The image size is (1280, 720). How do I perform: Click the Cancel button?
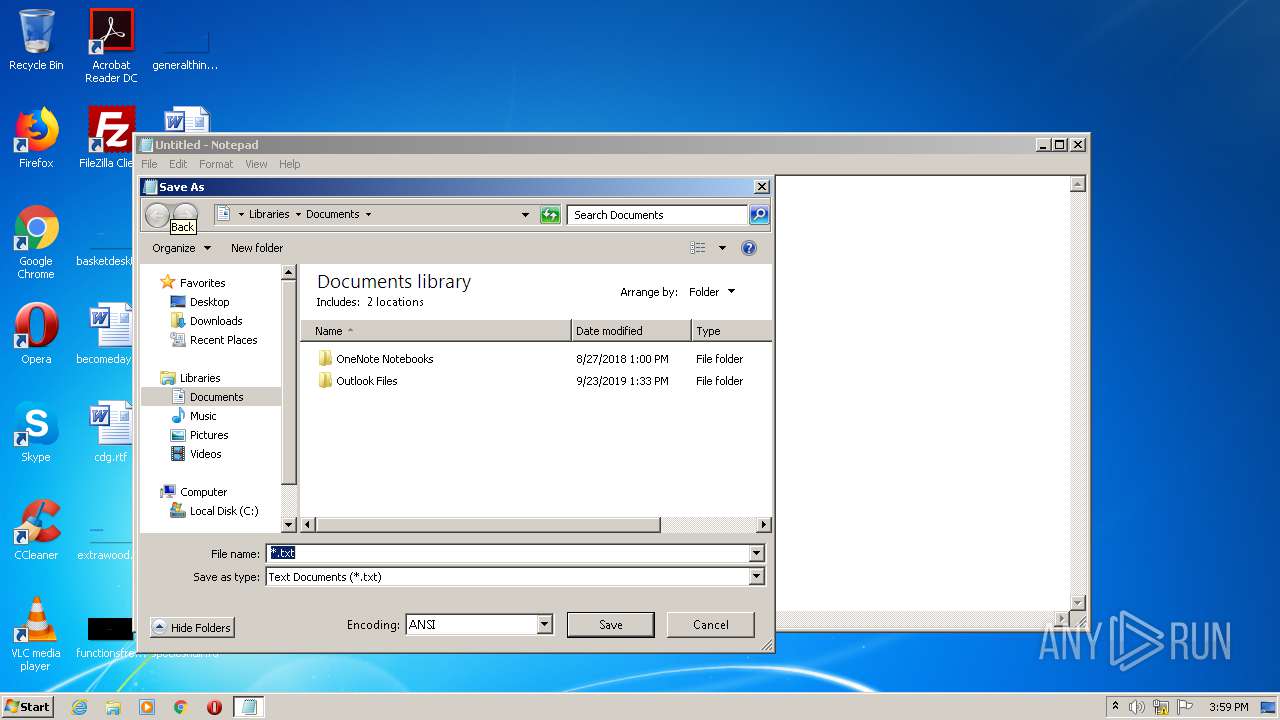coord(711,625)
